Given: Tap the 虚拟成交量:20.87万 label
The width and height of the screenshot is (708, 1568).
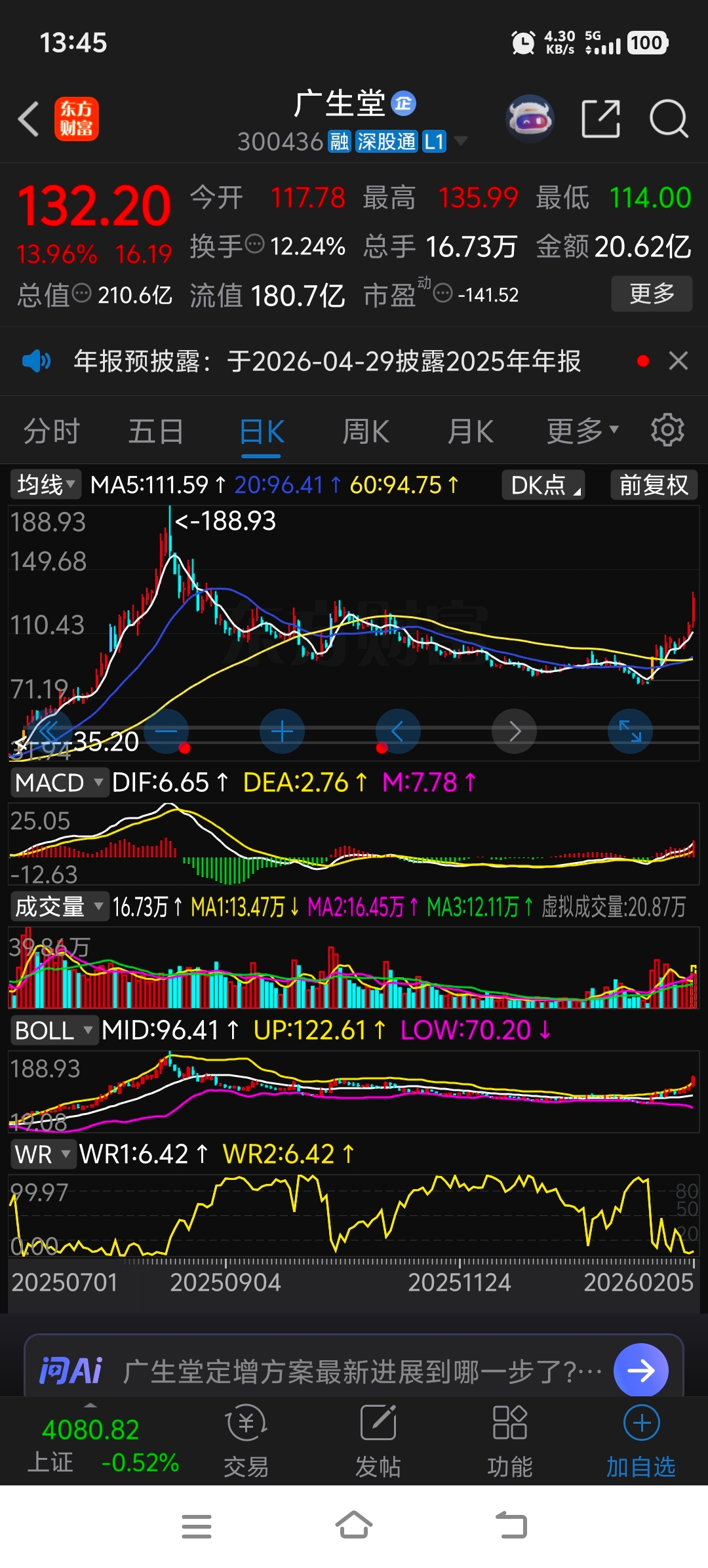Looking at the screenshot, I should tap(614, 907).
